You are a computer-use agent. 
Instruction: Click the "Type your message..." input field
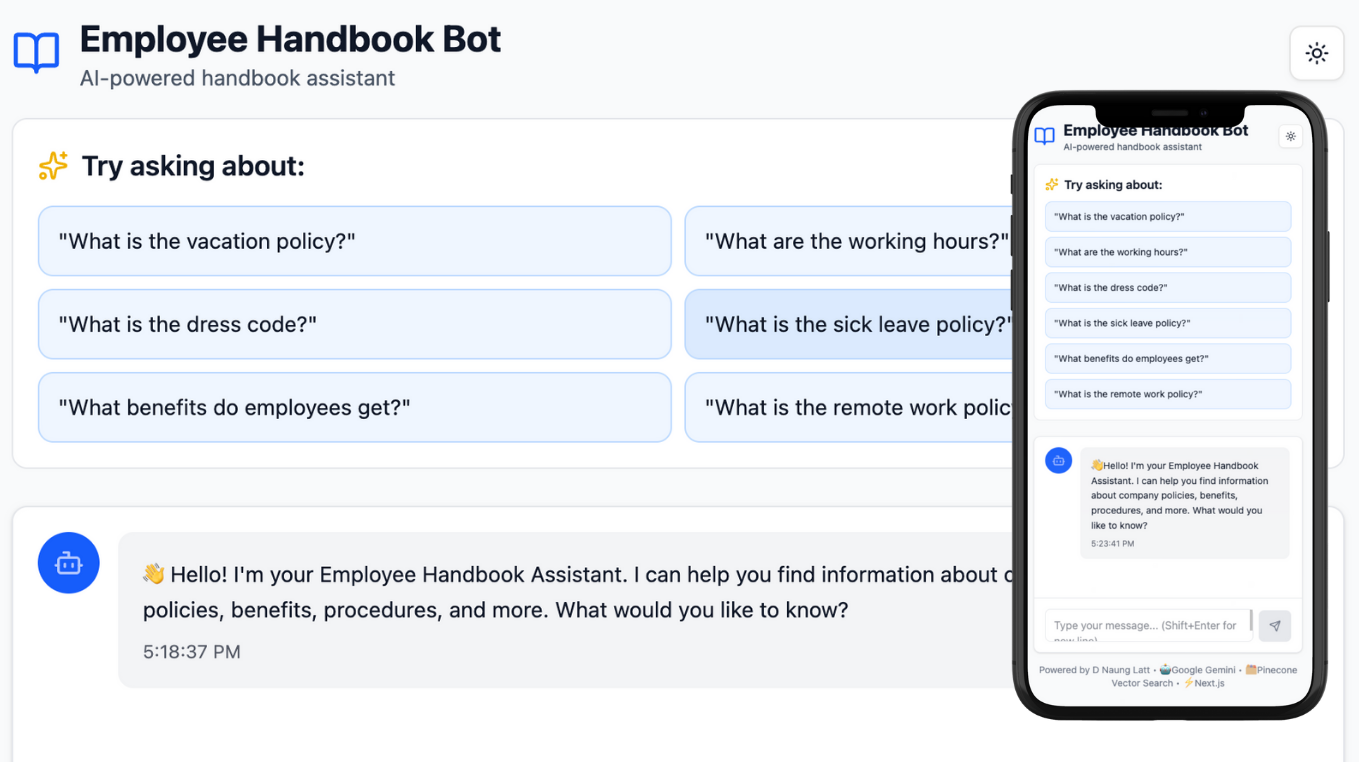point(1147,625)
